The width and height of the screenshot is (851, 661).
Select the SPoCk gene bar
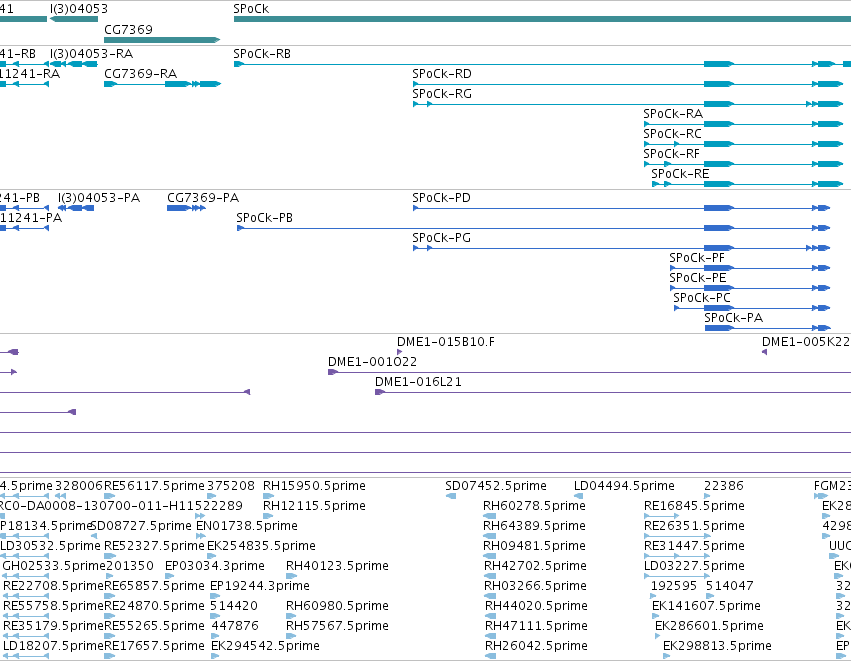(542, 19)
